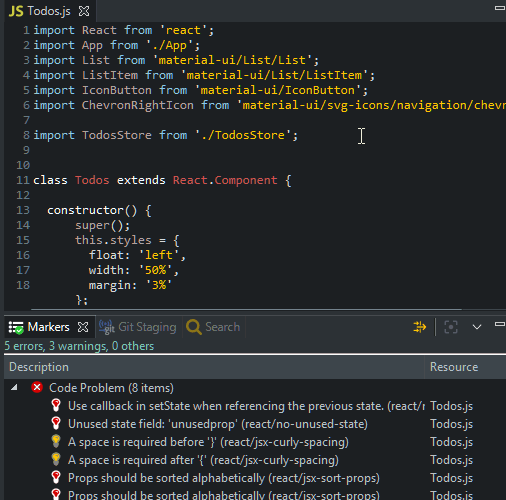Click Todos.js resource of setState error row
This screenshot has width=506, height=500.
coord(451,406)
